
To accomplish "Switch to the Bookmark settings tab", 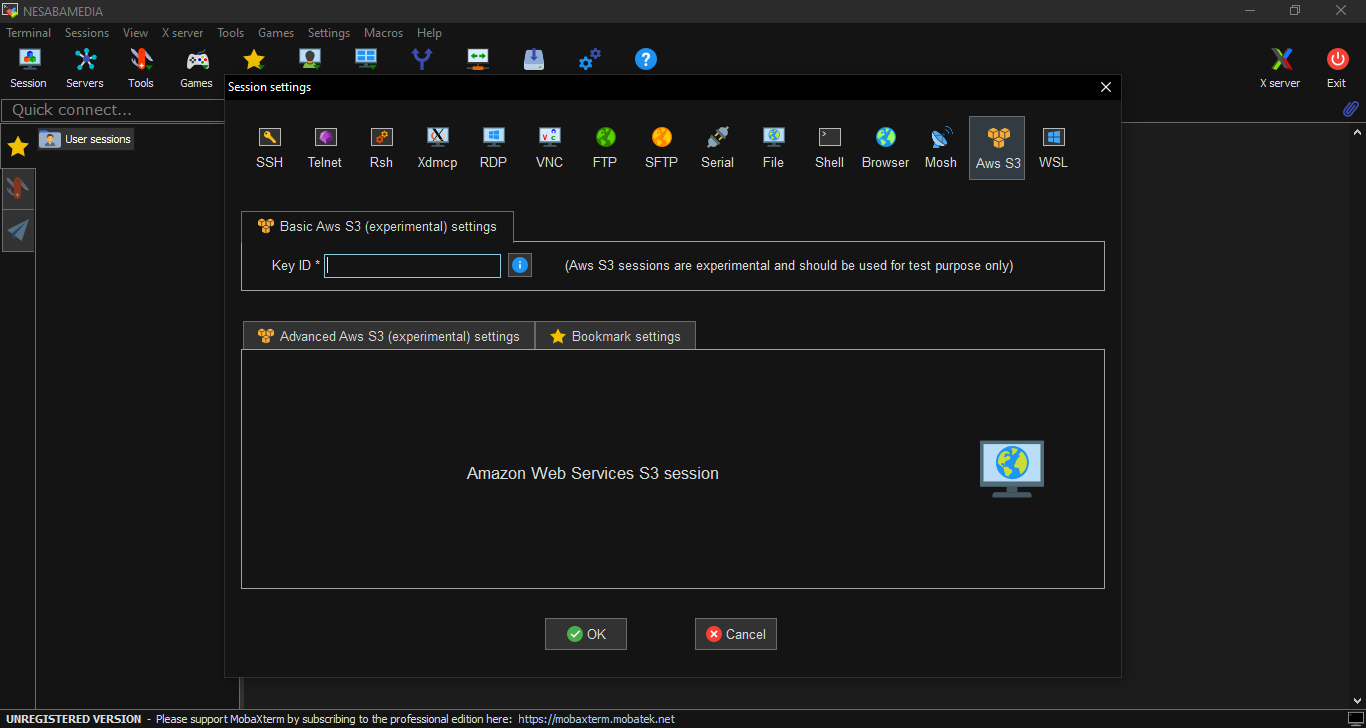I will [x=615, y=336].
